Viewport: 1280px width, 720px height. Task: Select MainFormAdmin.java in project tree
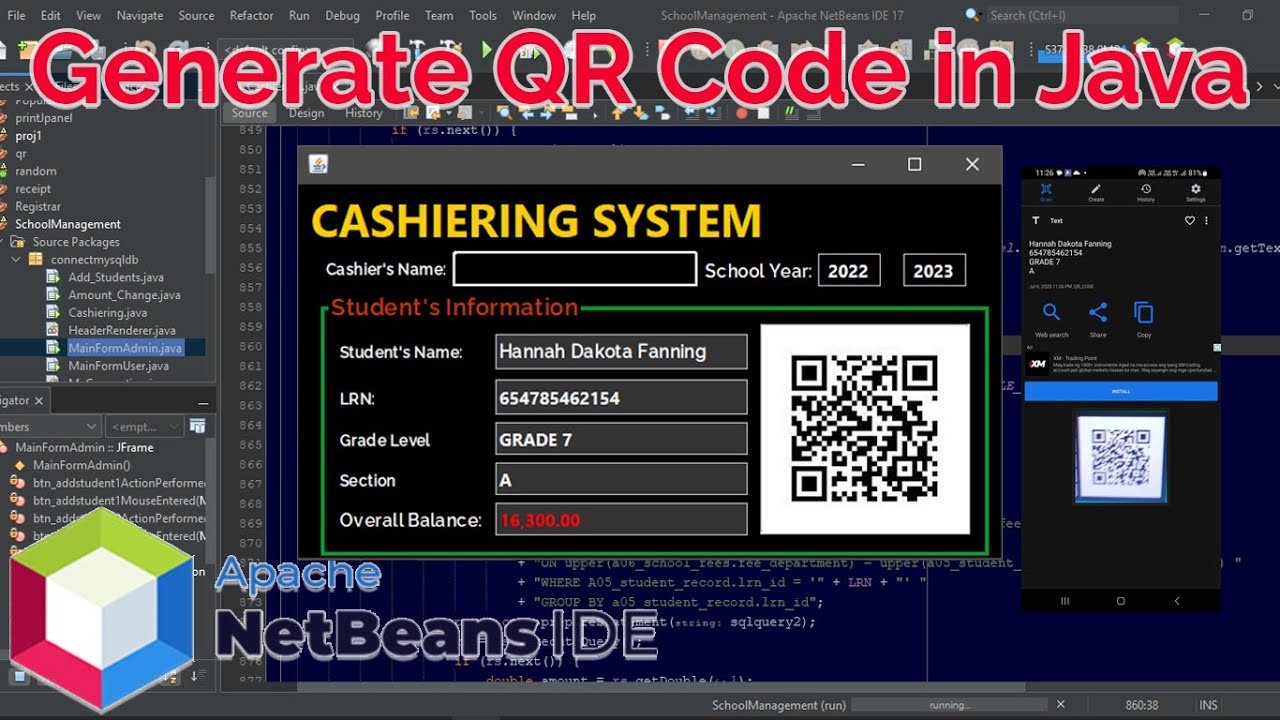pos(125,348)
